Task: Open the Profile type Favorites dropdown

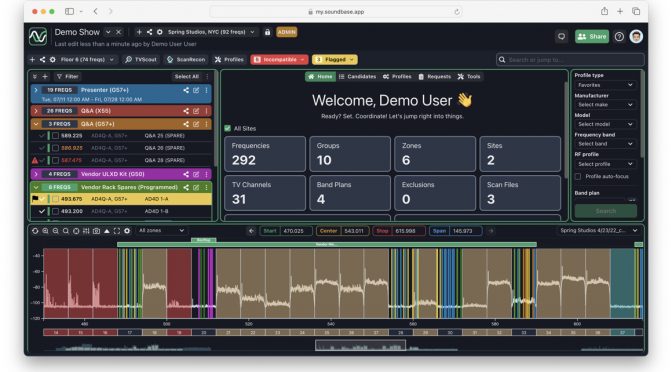Action: (x=605, y=85)
